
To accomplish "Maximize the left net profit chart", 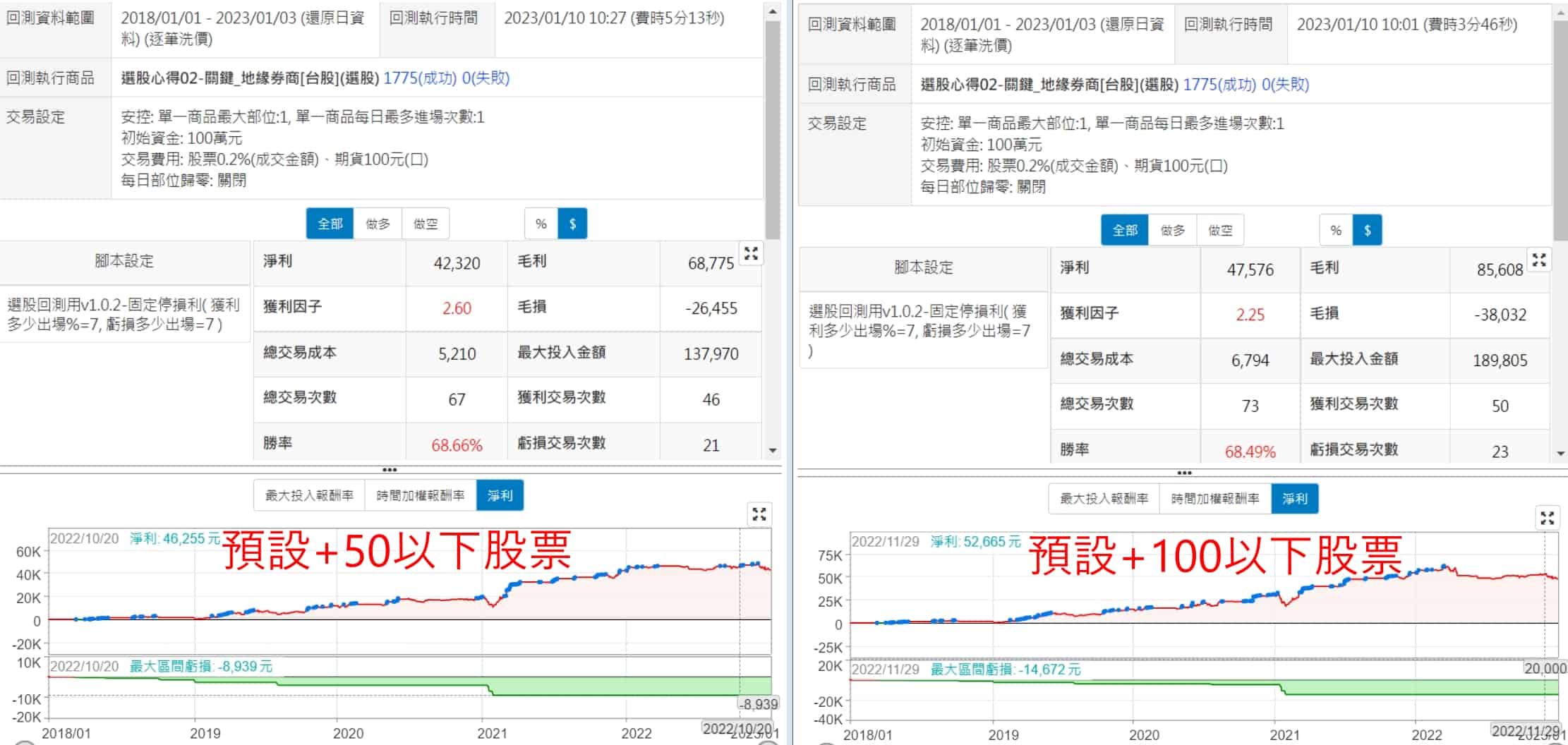I will pyautogui.click(x=759, y=514).
